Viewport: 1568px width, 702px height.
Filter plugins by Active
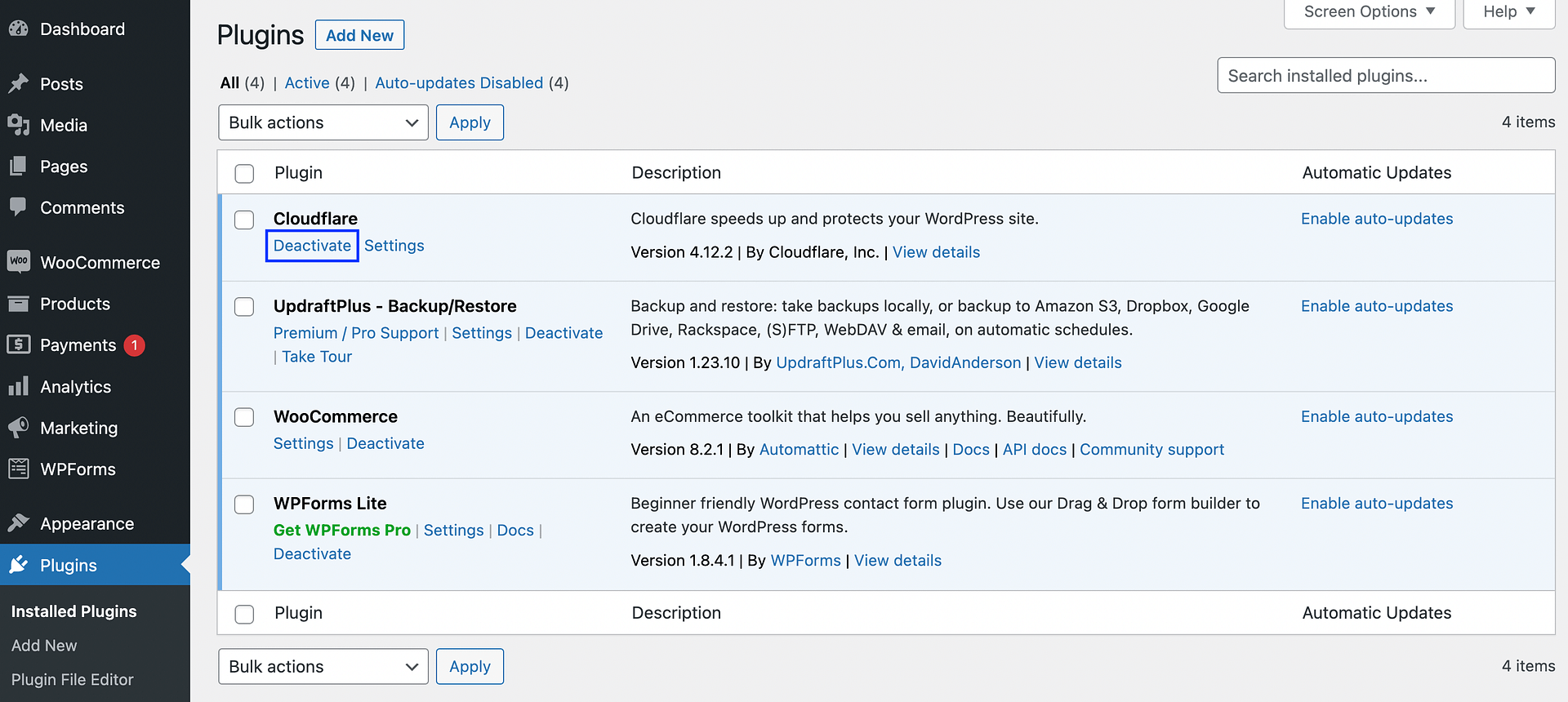coord(307,83)
